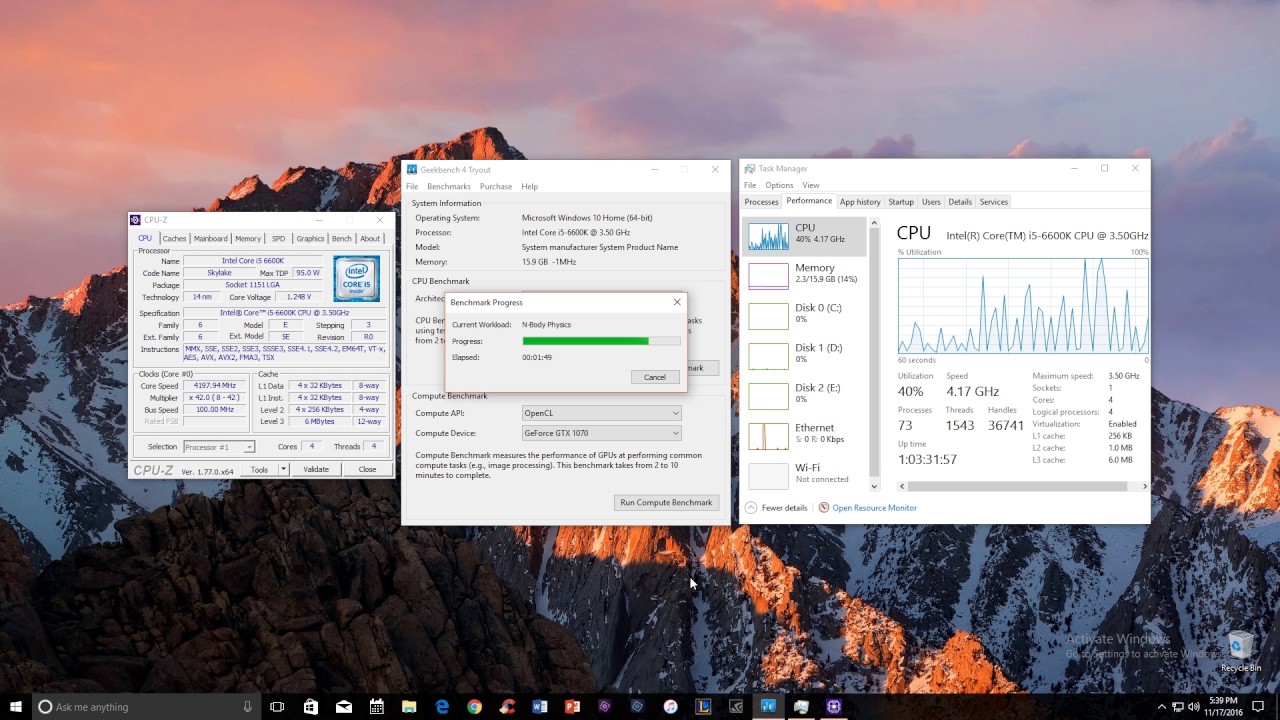Click the Windows Start button
The height and width of the screenshot is (720, 1280).
[x=15, y=707]
